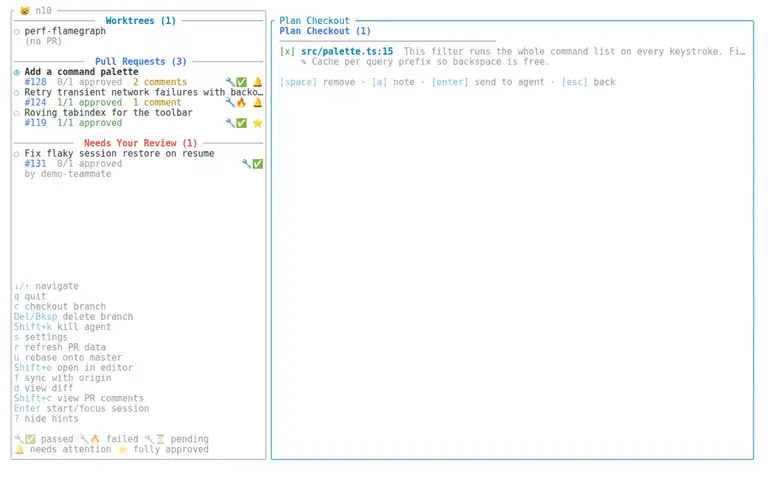This screenshot has height=480, width=768.
Task: Open the perf-flamegraph worktree
Action: click(x=65, y=31)
